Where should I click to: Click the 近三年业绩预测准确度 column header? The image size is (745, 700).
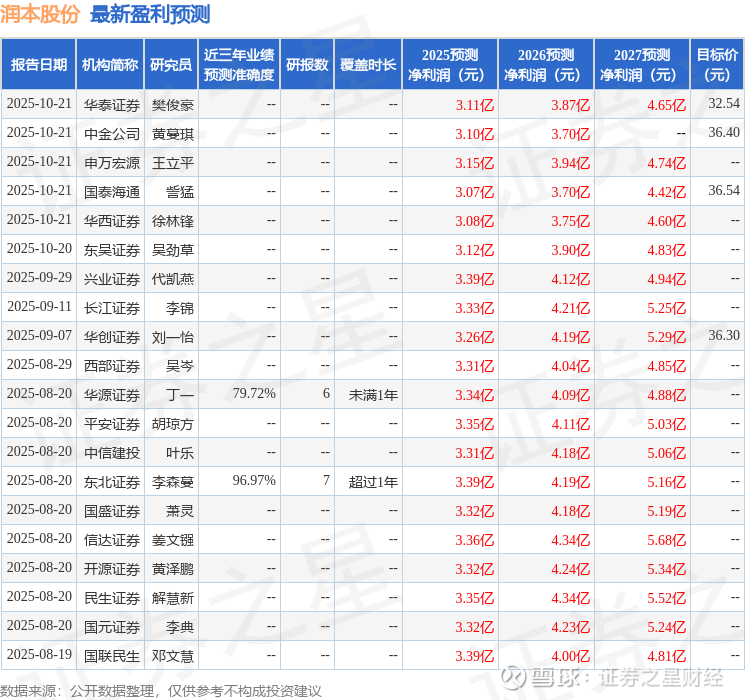pyautogui.click(x=239, y=65)
